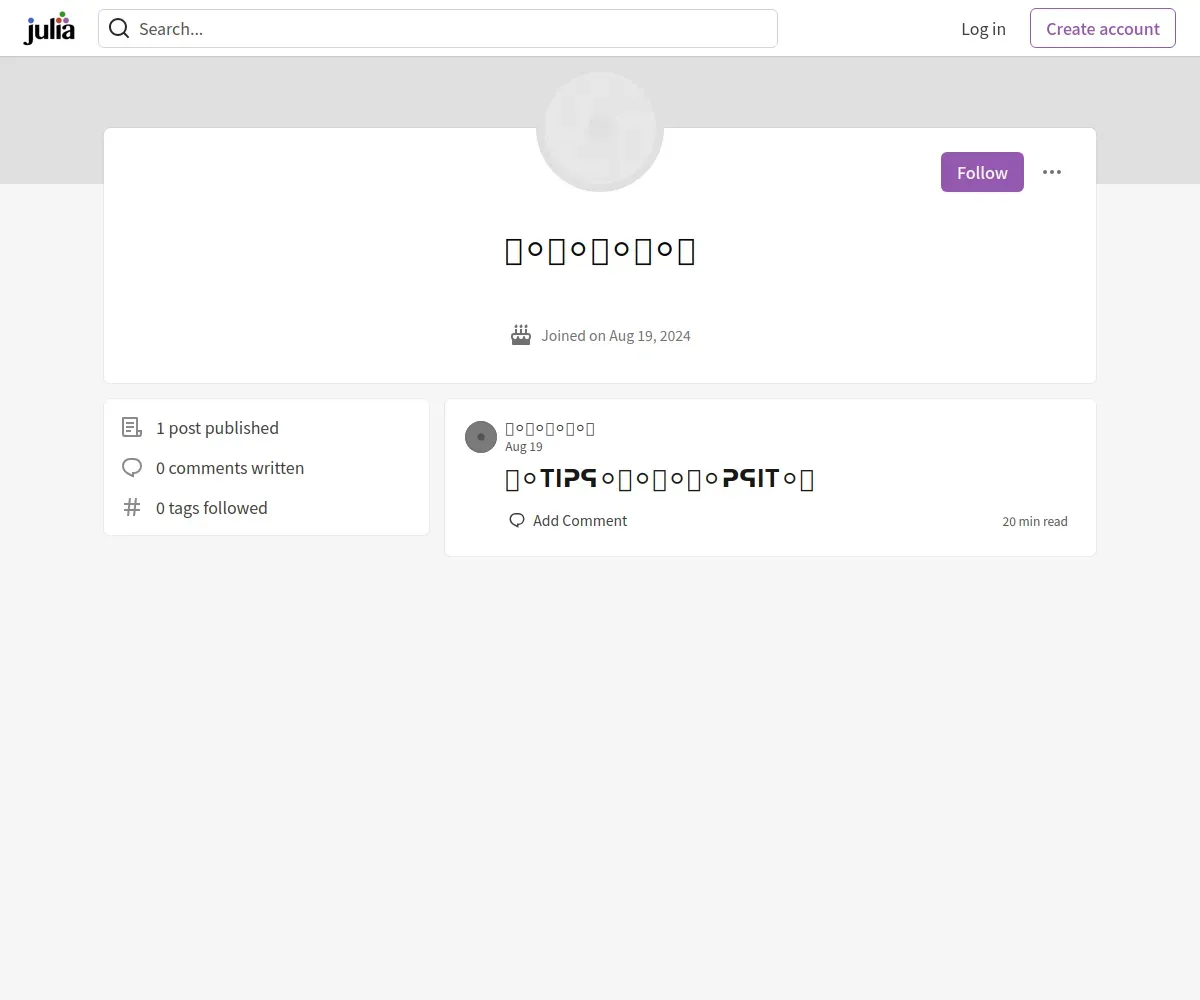
Task: Open author name link above Aug 19
Action: [x=550, y=429]
